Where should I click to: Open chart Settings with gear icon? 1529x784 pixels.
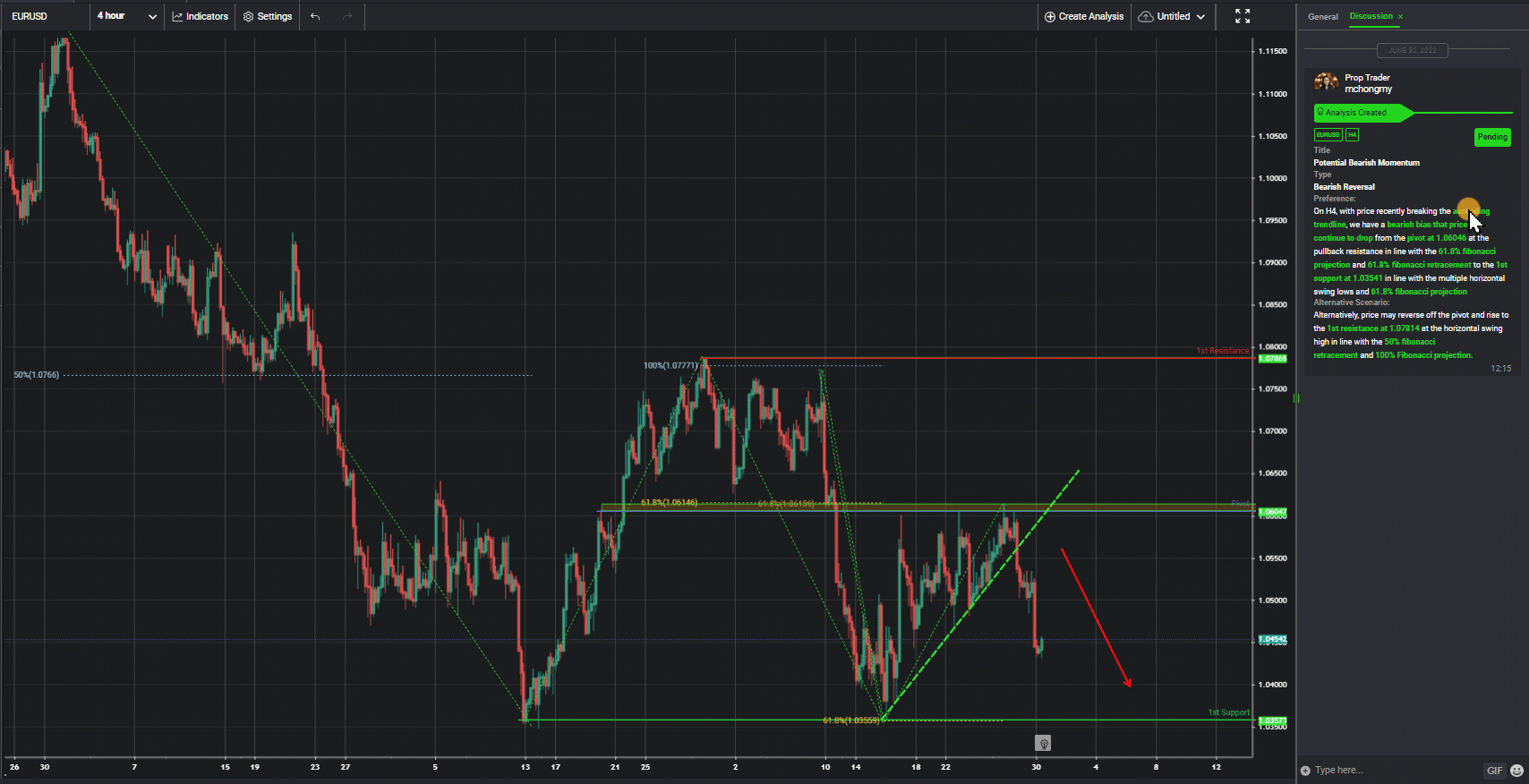point(268,16)
